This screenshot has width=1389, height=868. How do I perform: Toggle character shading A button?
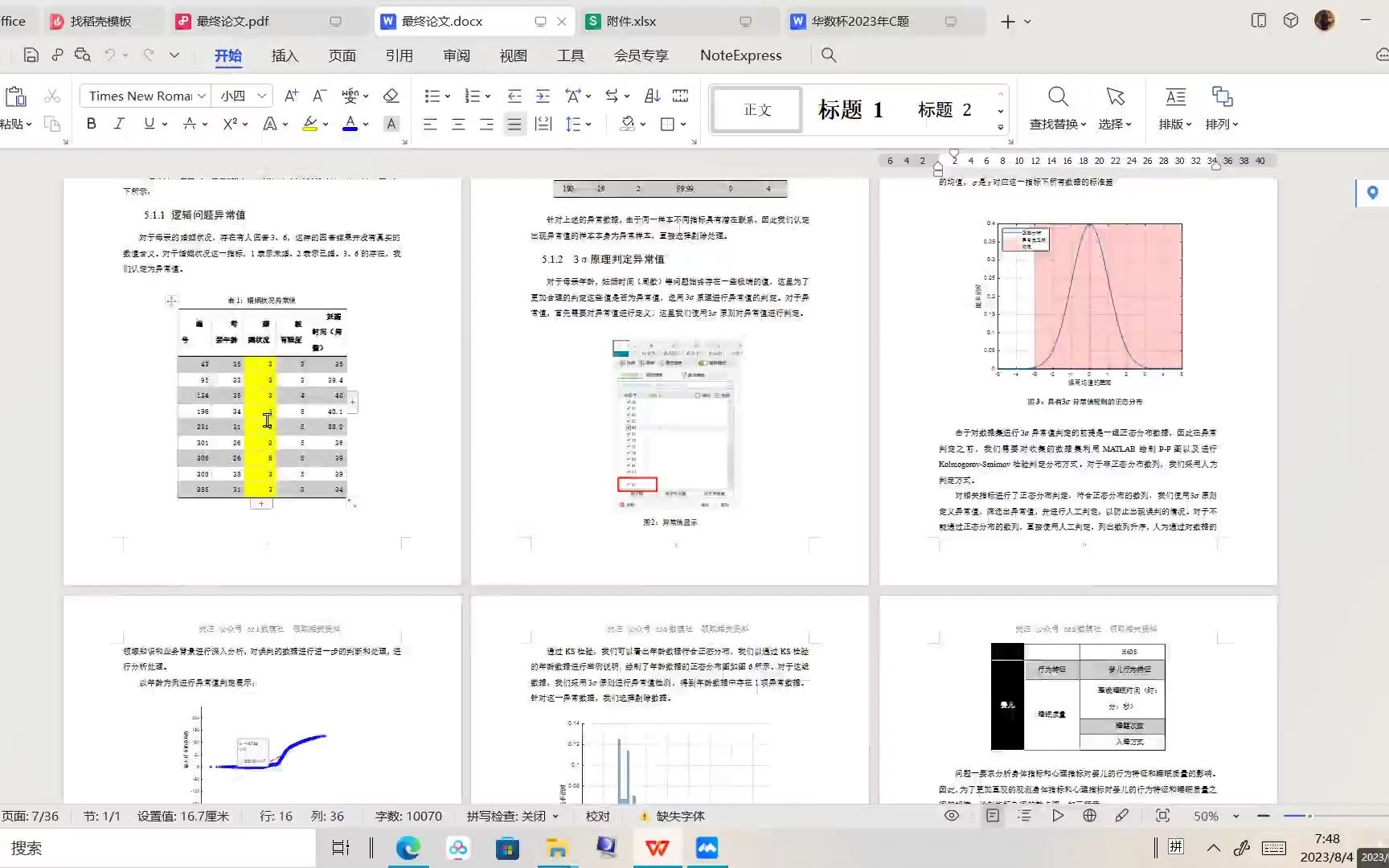click(x=391, y=124)
